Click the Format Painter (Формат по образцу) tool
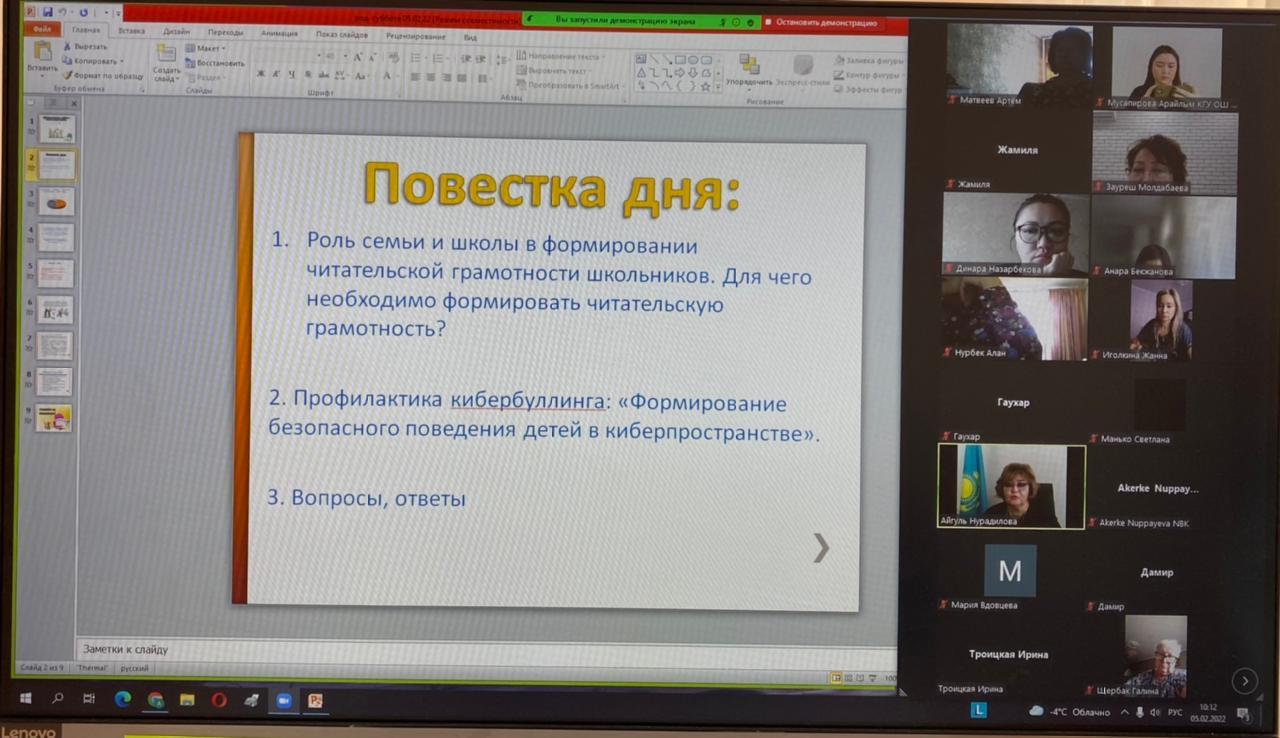Screen dimensions: 1280x738 click(x=102, y=75)
